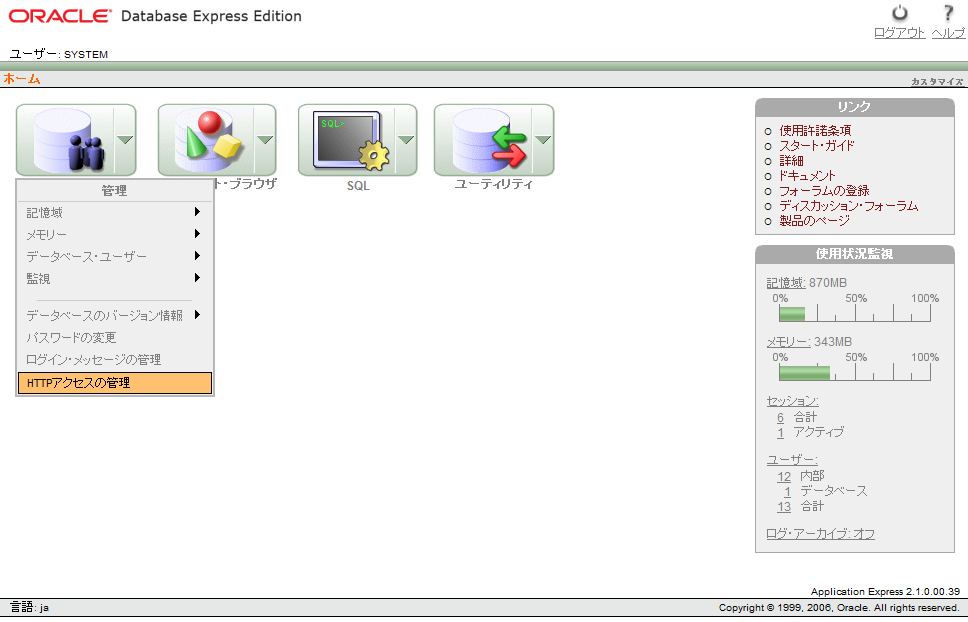The height and width of the screenshot is (622, 968).
Task: Click the メモリー usage link
Action: pyautogui.click(x=788, y=342)
